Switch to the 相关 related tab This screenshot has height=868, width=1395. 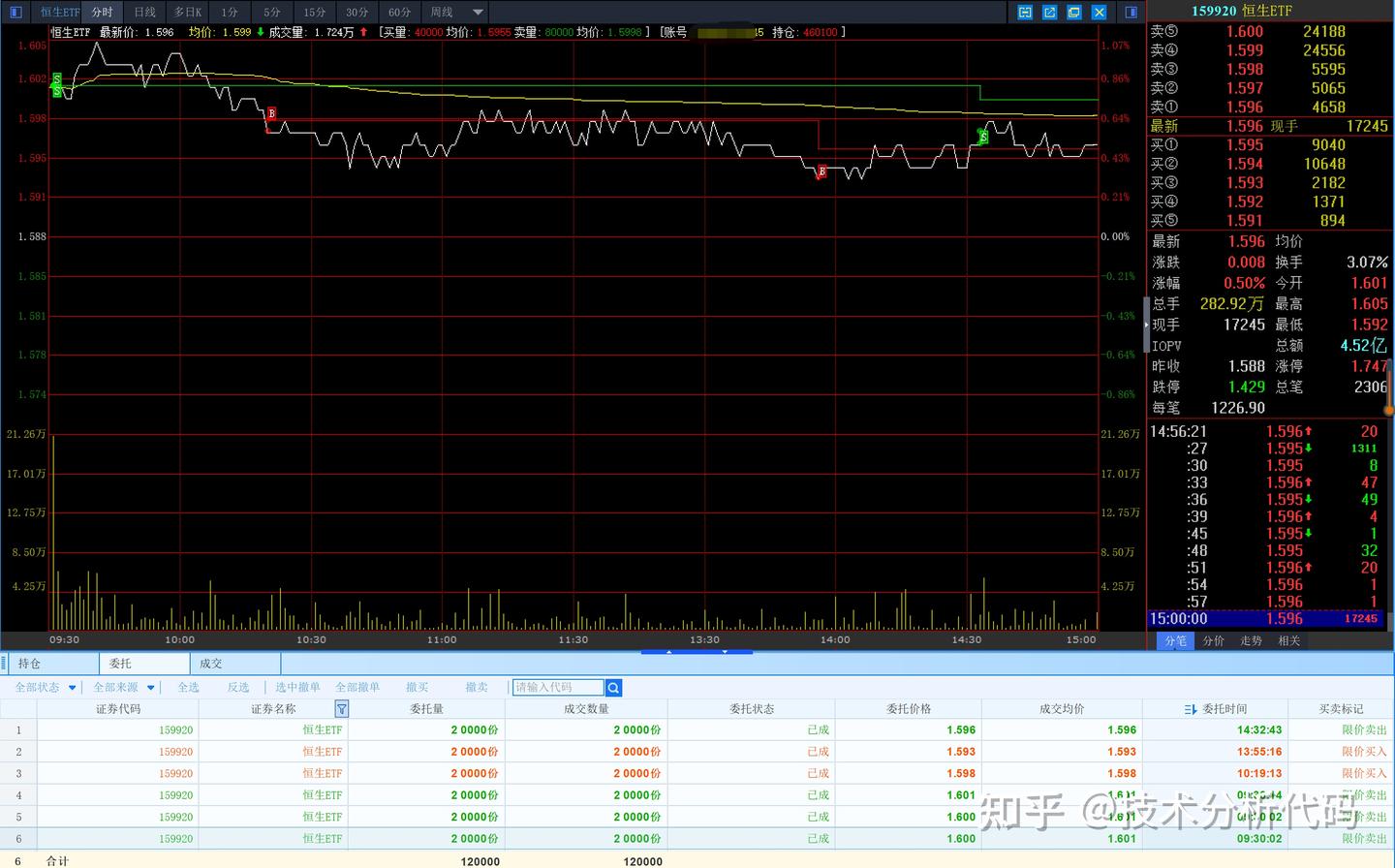tap(1289, 640)
